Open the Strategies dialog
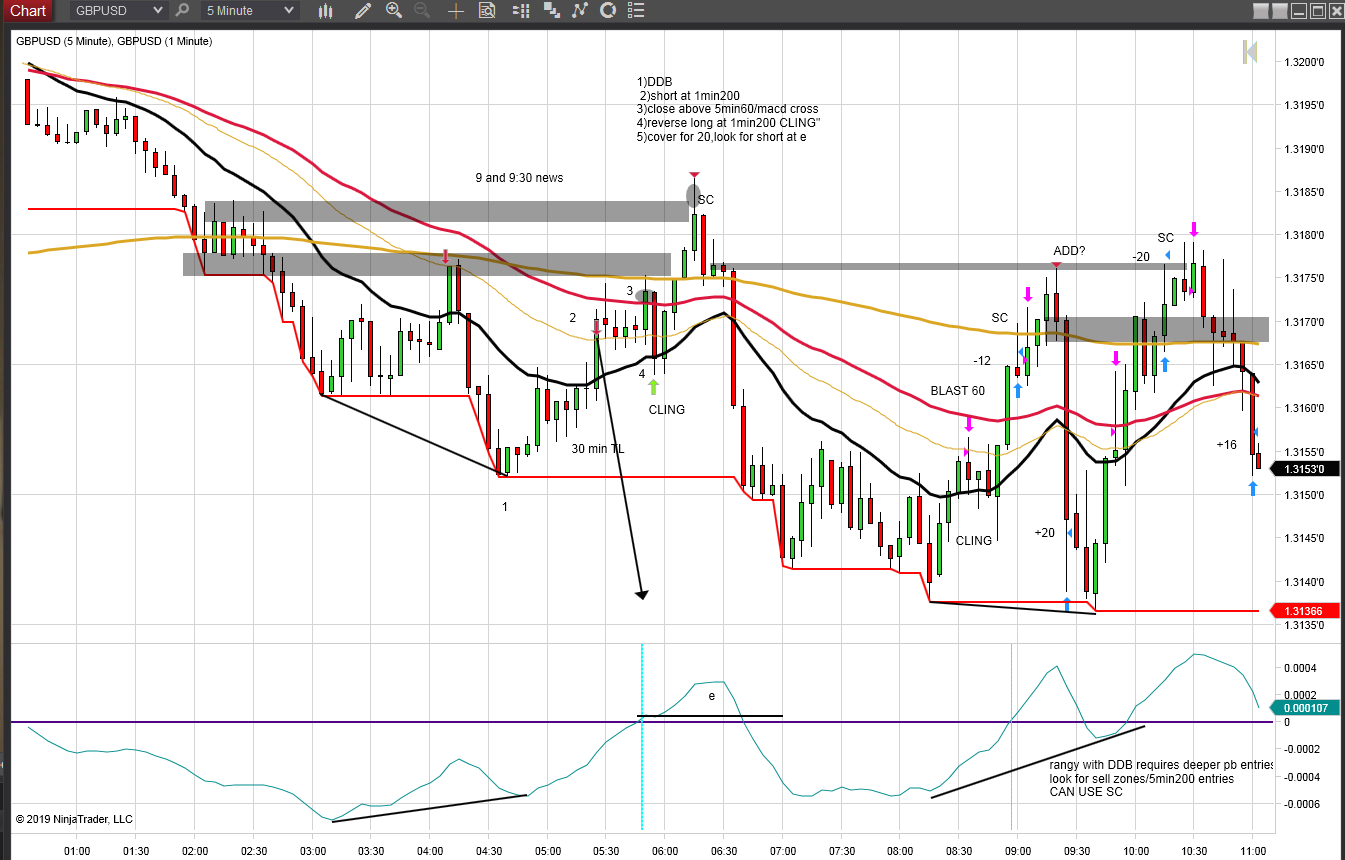 coord(607,11)
